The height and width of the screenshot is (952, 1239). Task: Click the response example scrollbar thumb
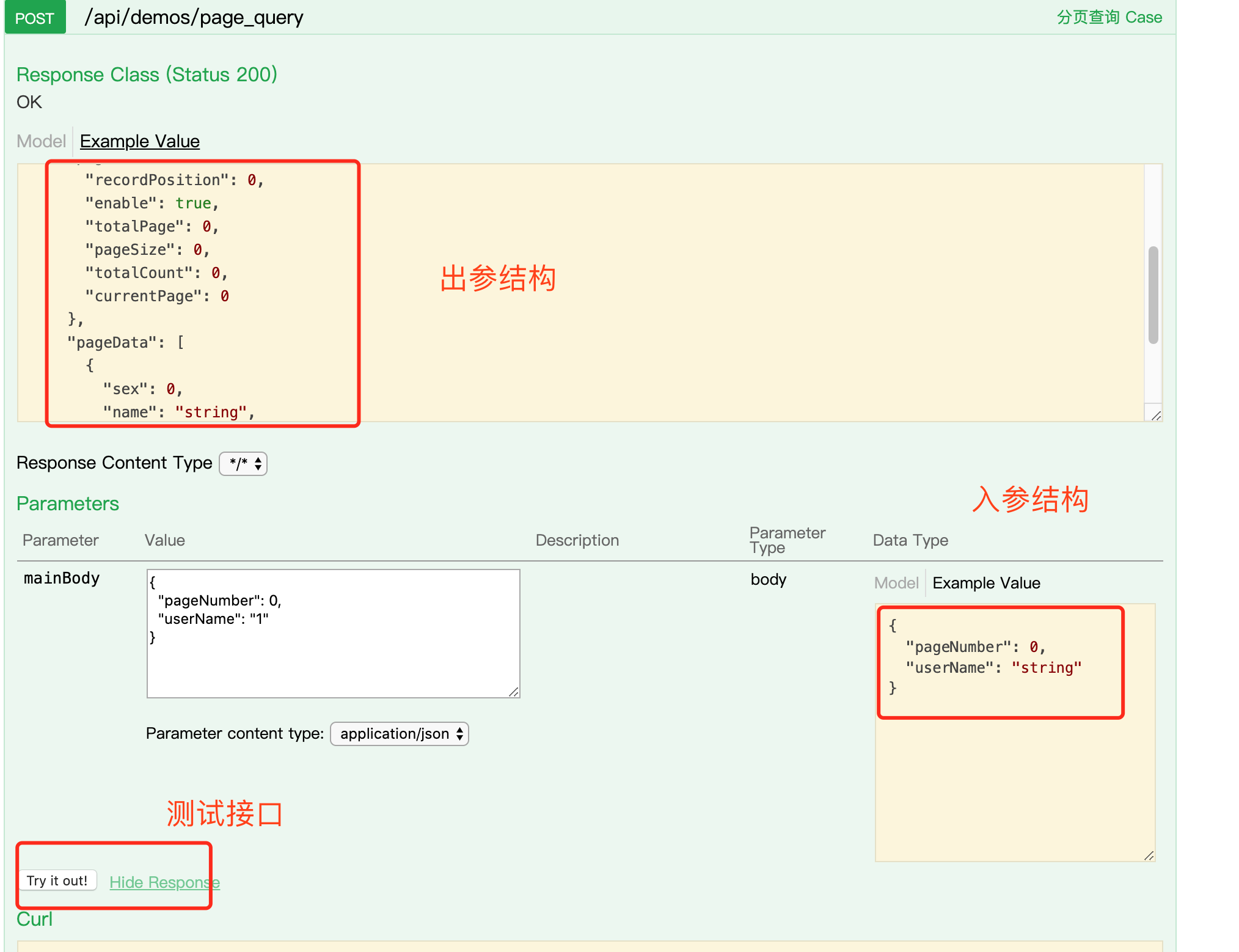tap(1153, 295)
